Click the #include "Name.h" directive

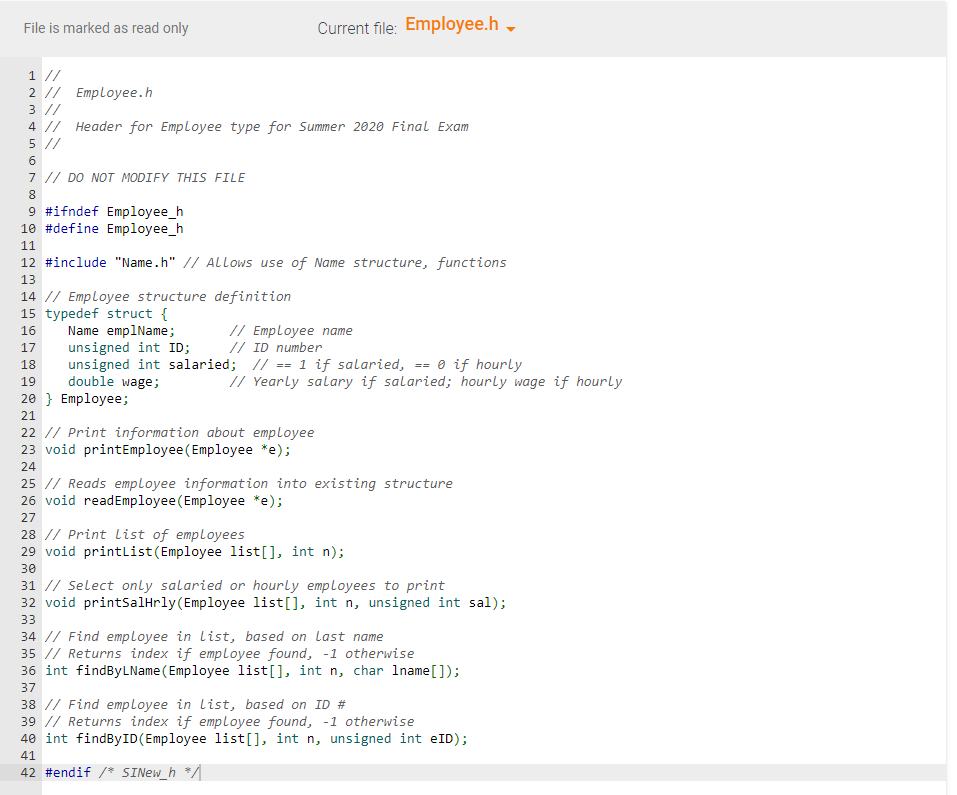pos(103,262)
